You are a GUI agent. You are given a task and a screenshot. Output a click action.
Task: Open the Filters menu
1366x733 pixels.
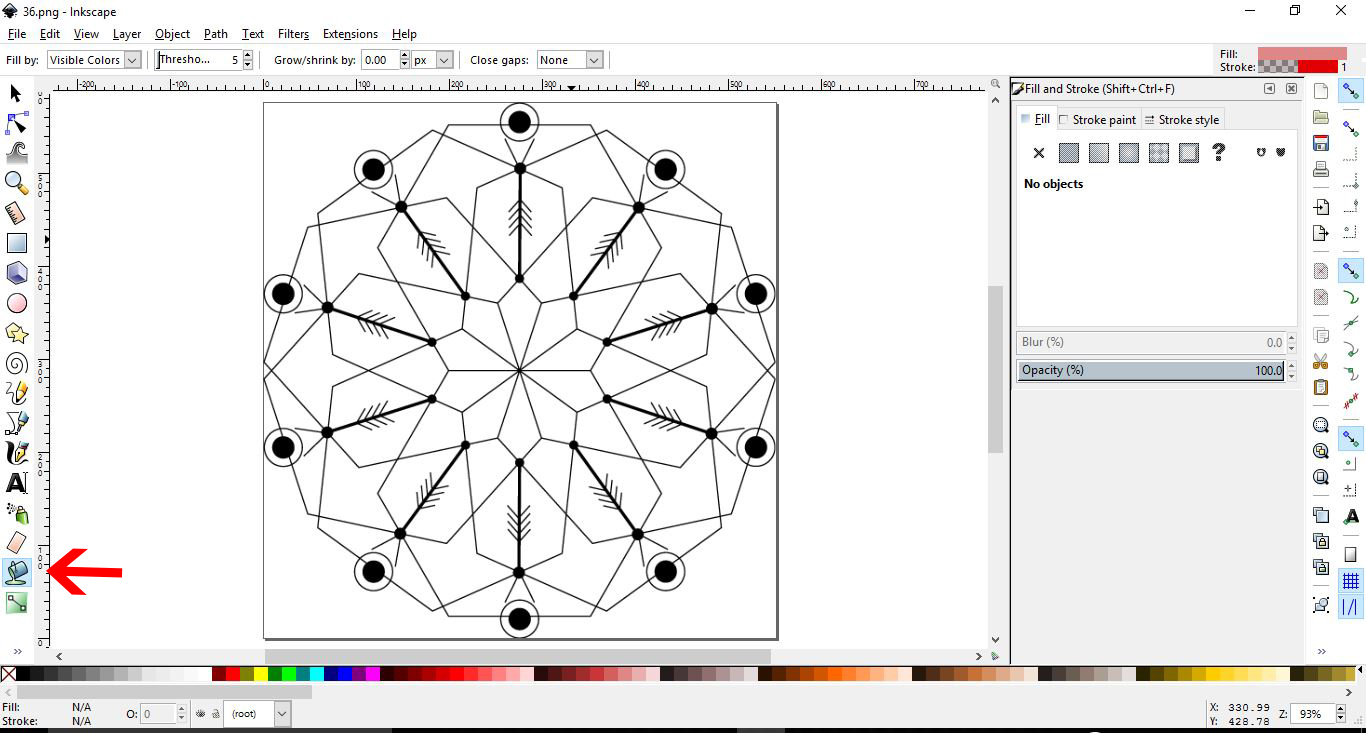pos(293,34)
